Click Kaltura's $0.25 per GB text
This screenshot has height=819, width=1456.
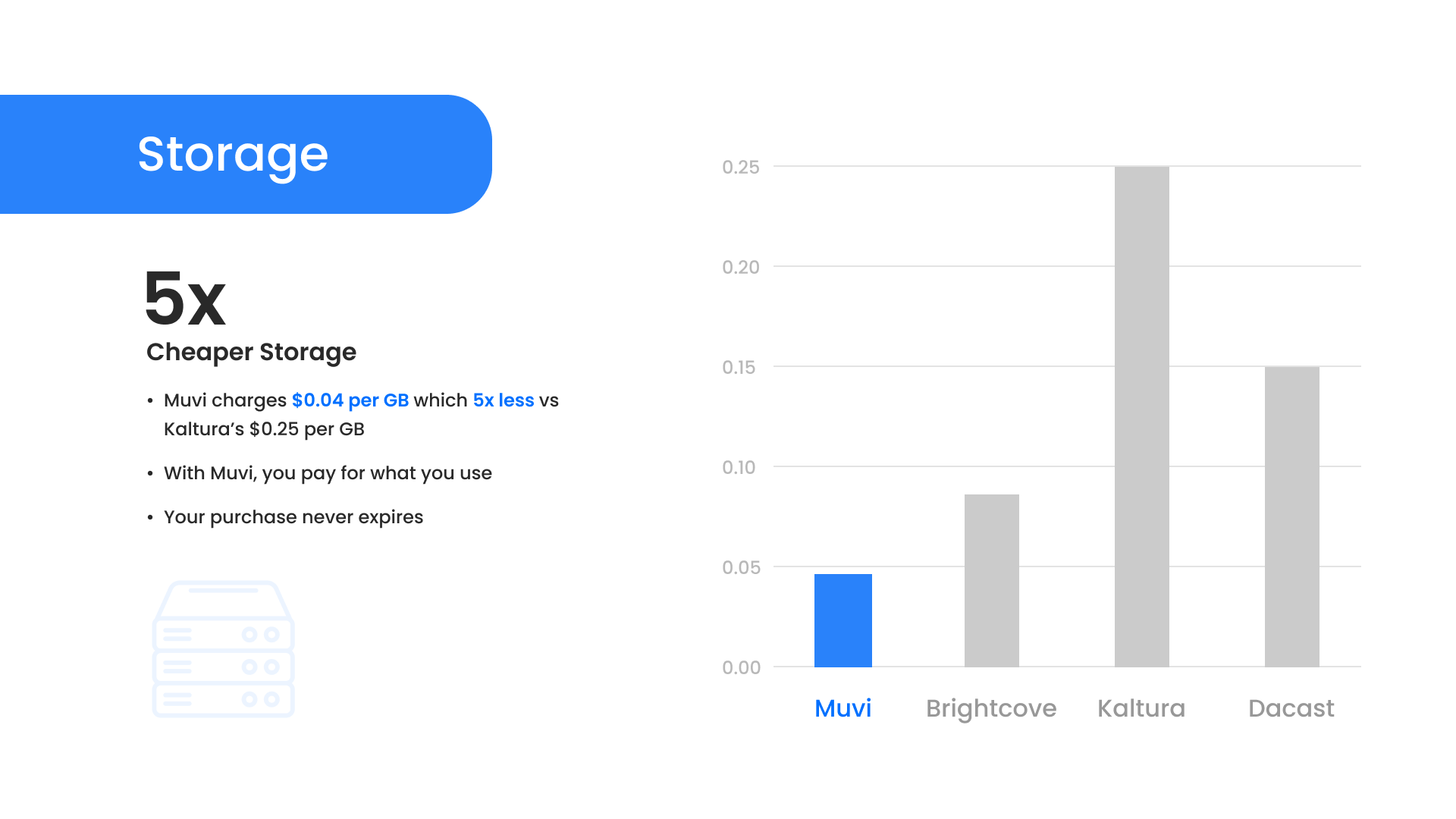(264, 429)
